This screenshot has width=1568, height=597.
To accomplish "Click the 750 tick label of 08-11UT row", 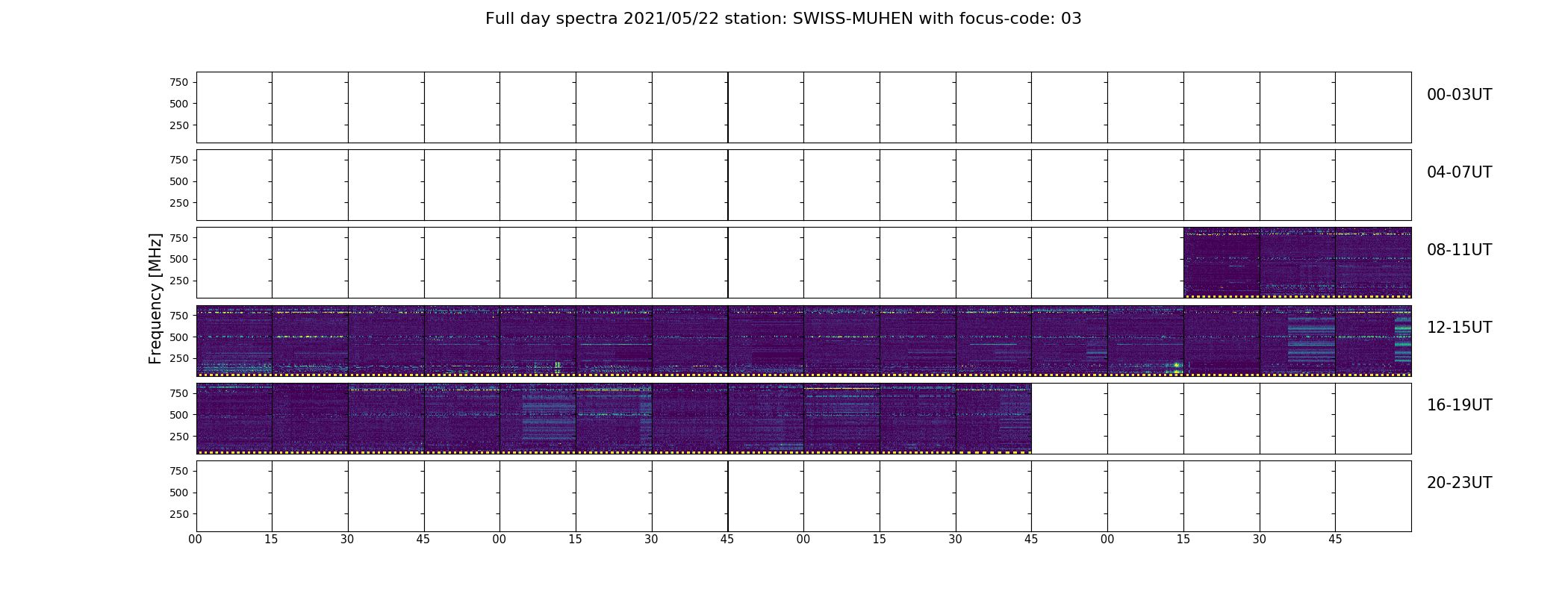I will tap(179, 238).
